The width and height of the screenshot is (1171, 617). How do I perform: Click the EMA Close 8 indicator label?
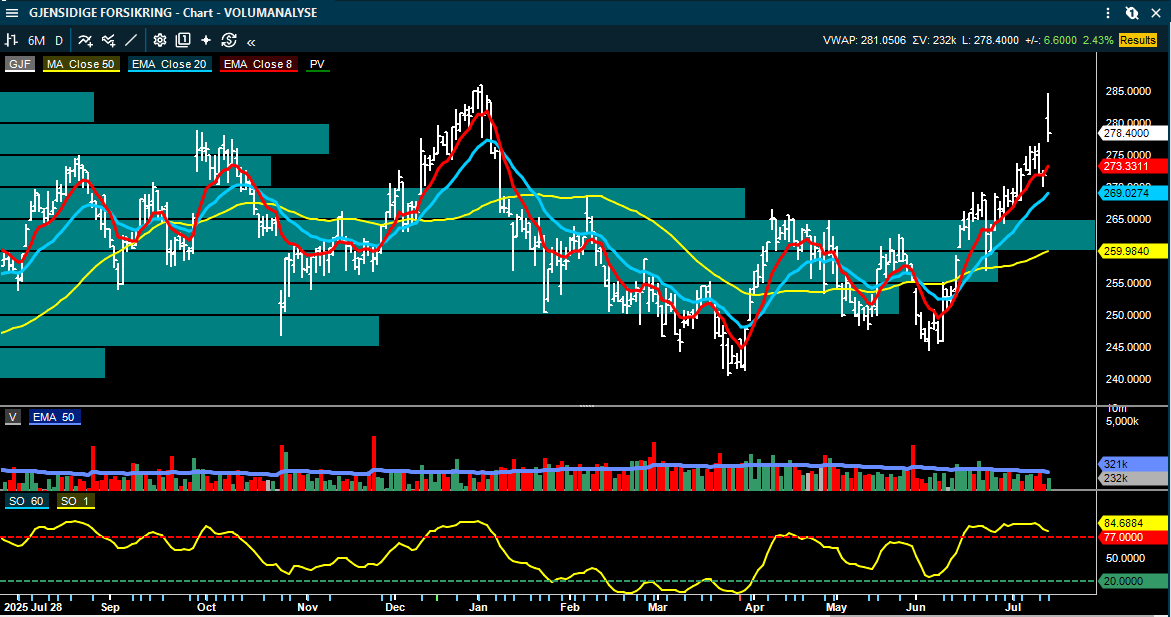258,64
